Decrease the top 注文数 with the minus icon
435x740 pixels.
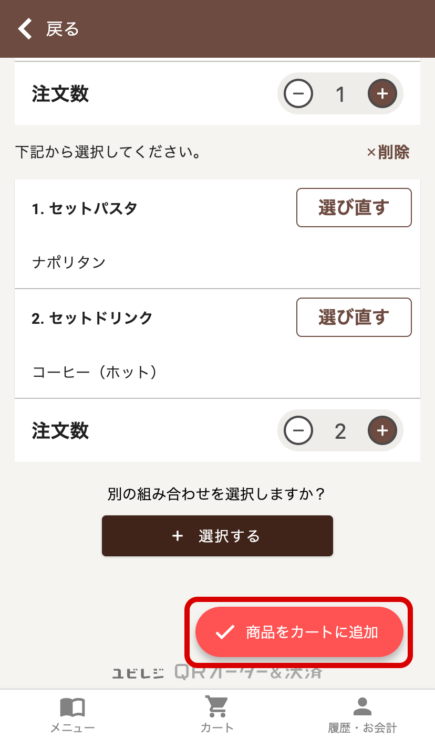(x=298, y=93)
